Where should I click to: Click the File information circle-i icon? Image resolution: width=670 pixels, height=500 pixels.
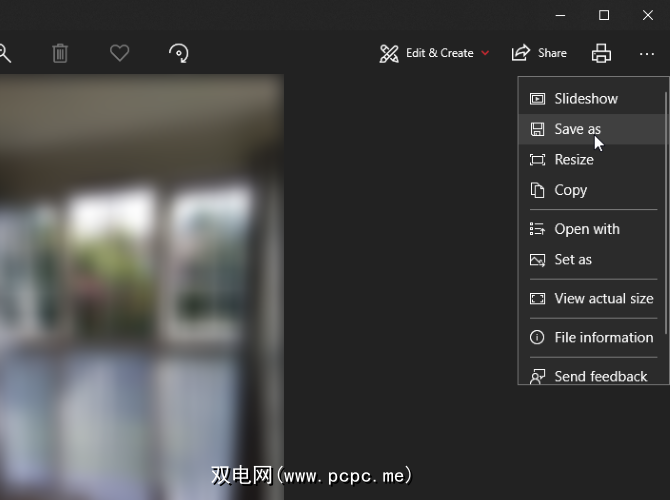(x=537, y=338)
